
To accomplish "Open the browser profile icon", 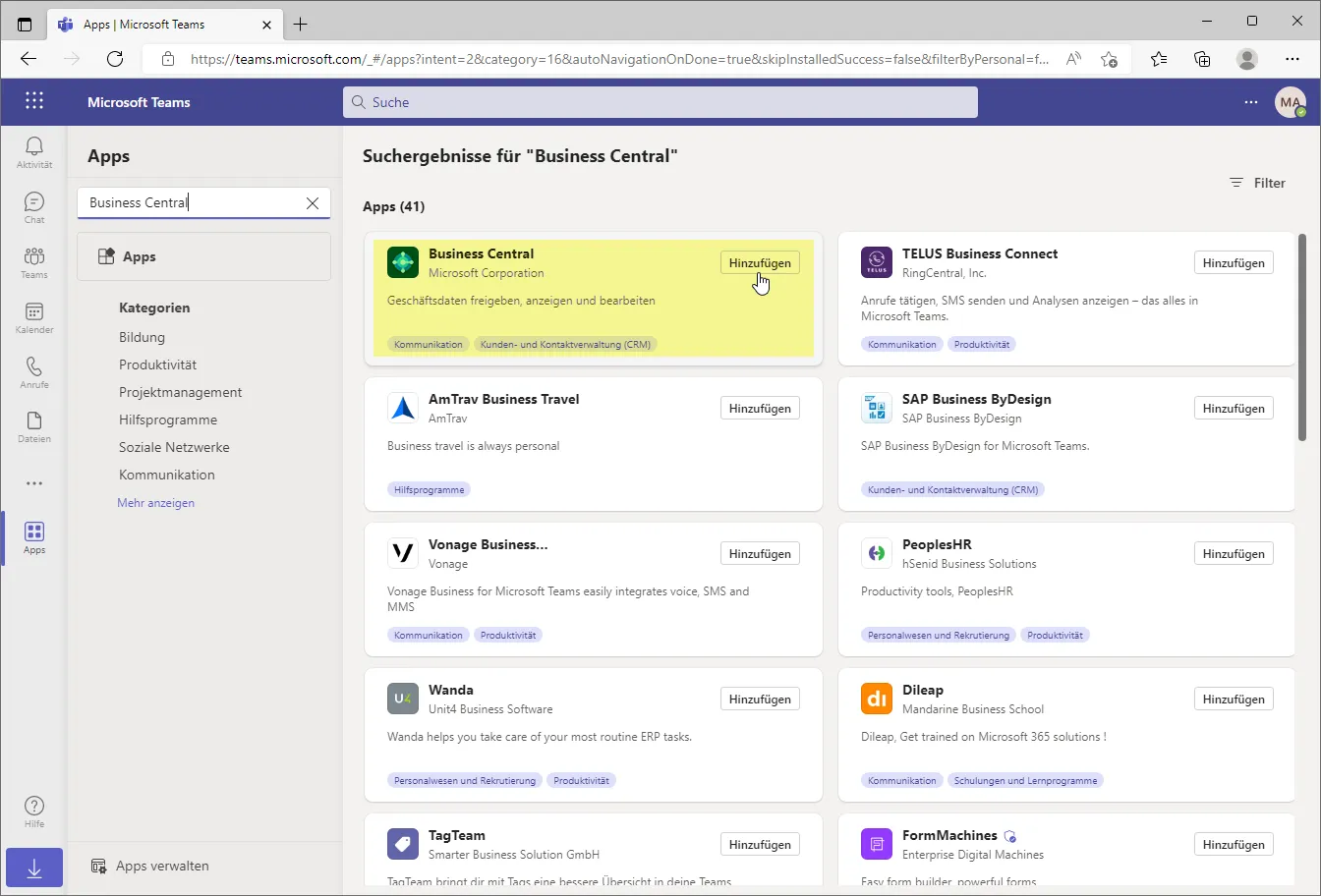I will [x=1247, y=59].
